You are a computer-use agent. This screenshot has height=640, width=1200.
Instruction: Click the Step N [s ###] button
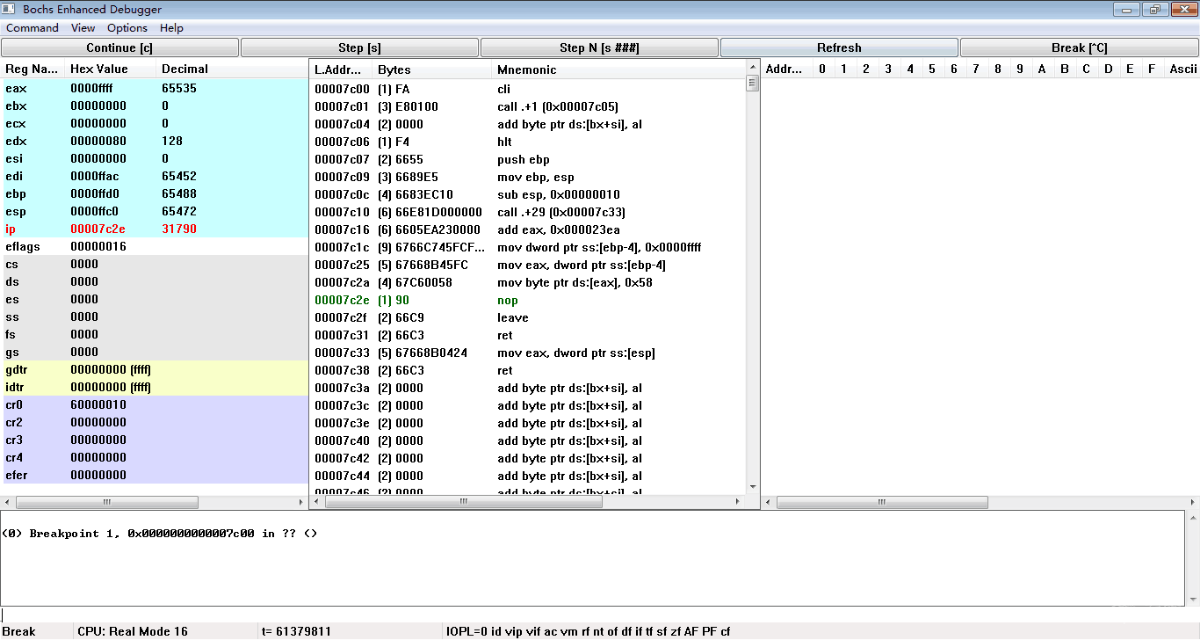[x=599, y=48]
